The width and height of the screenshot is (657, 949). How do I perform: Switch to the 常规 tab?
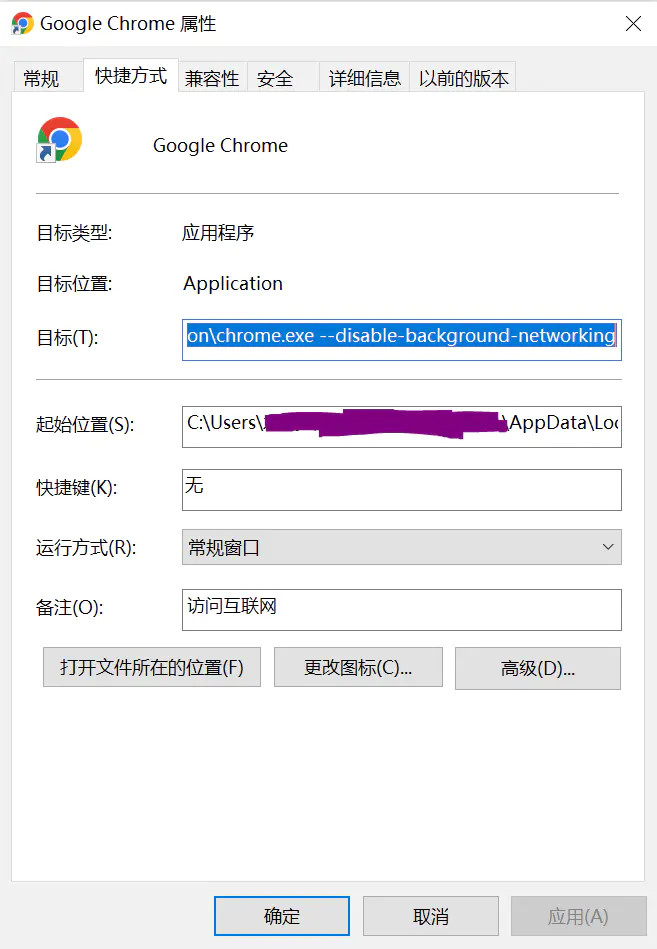[41, 78]
